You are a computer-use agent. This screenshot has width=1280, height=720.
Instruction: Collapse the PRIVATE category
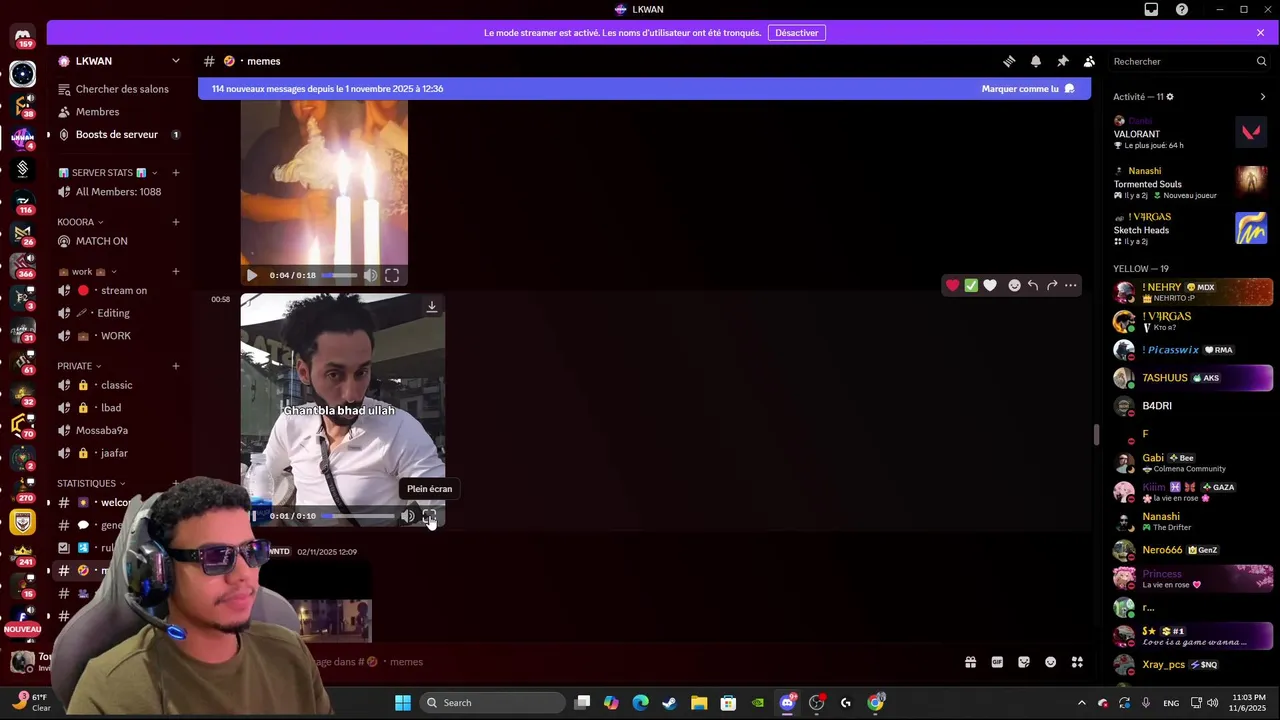tap(79, 366)
